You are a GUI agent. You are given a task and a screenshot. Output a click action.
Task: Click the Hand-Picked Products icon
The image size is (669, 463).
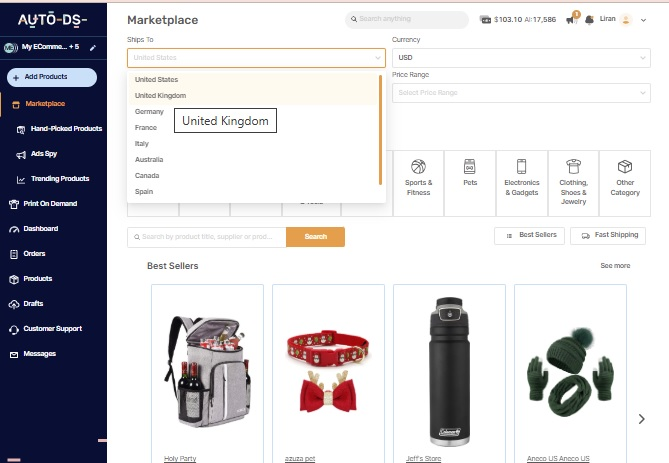(x=20, y=130)
